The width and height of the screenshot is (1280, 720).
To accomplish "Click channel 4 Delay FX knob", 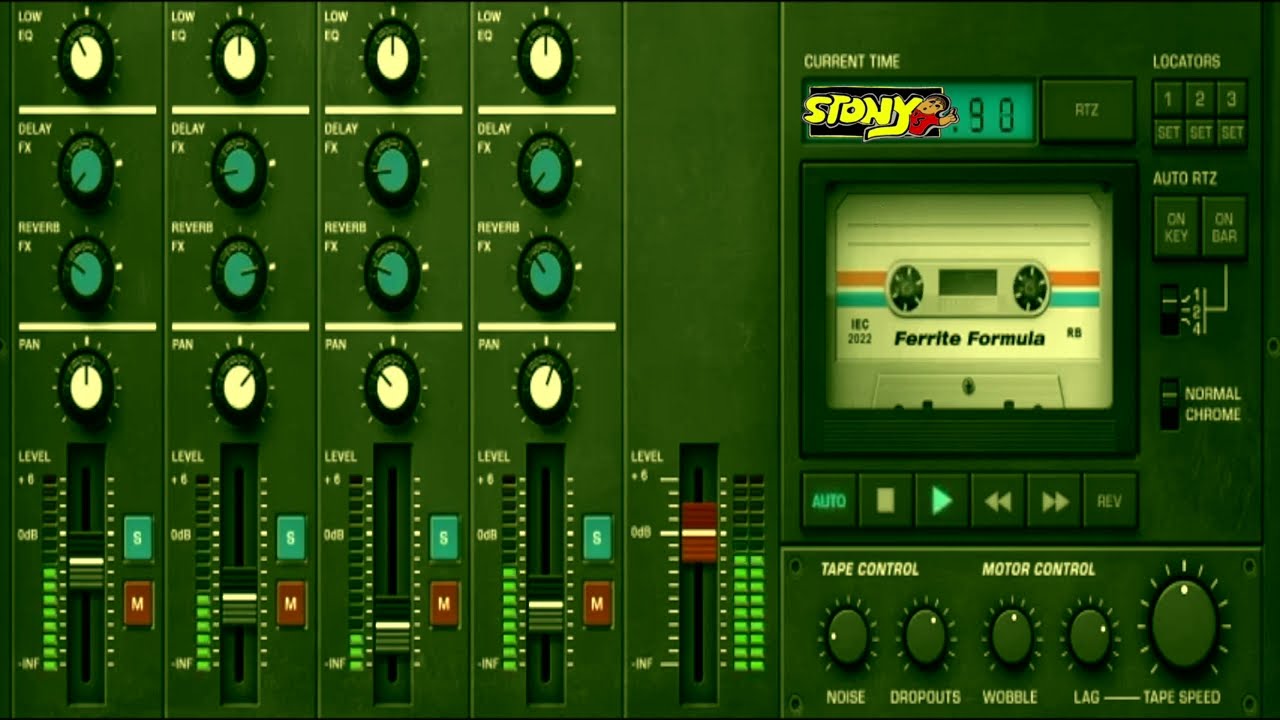I will 546,170.
